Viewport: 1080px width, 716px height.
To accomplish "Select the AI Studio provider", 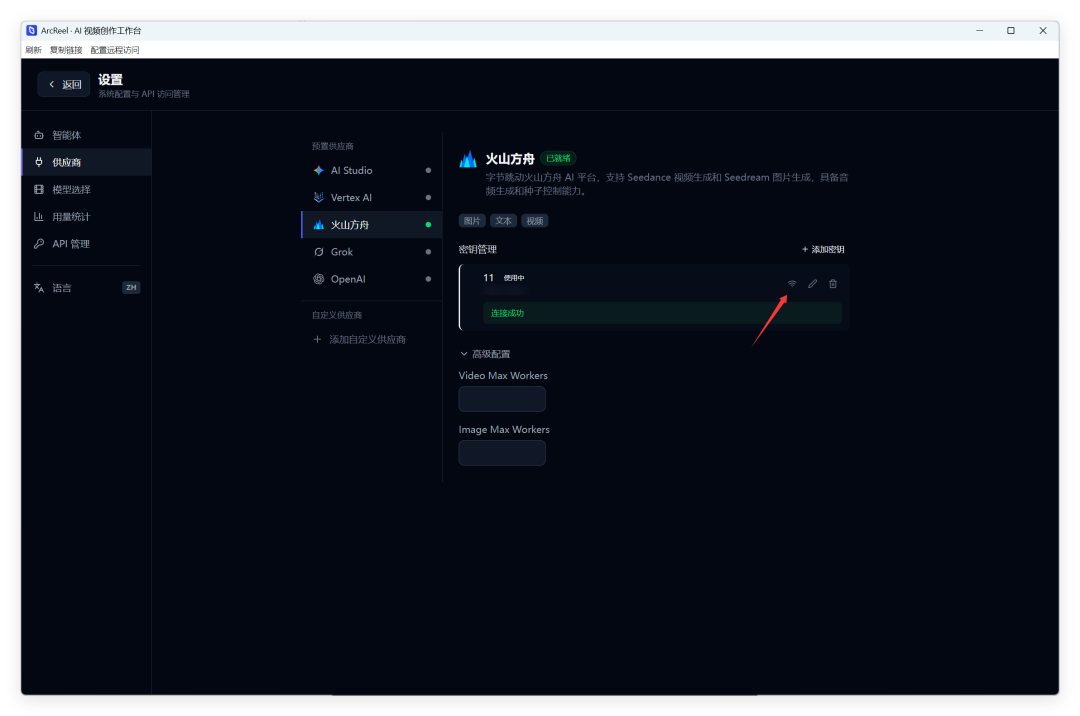I will pos(372,170).
